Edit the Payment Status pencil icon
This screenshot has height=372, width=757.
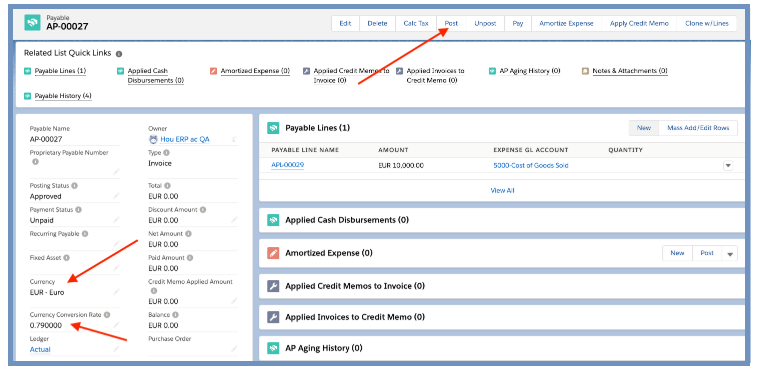tap(116, 220)
